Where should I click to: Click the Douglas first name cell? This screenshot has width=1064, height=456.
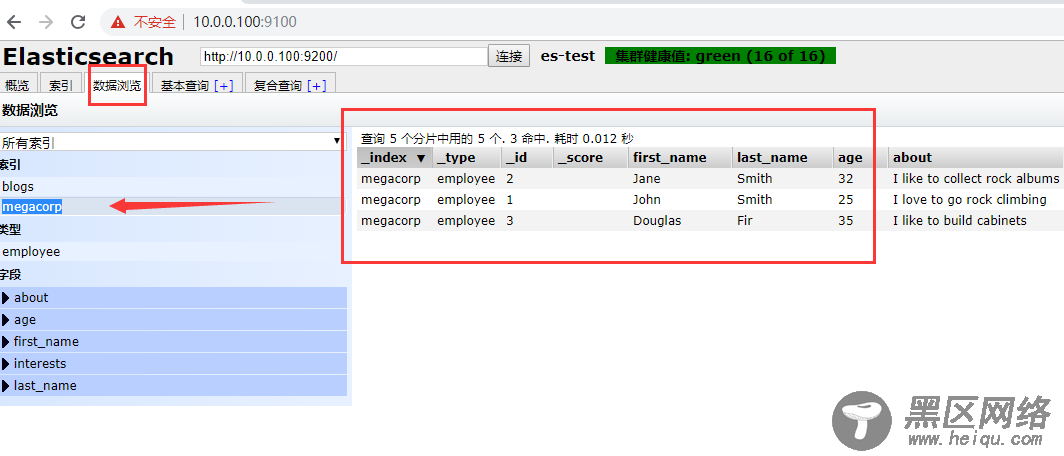[658, 221]
